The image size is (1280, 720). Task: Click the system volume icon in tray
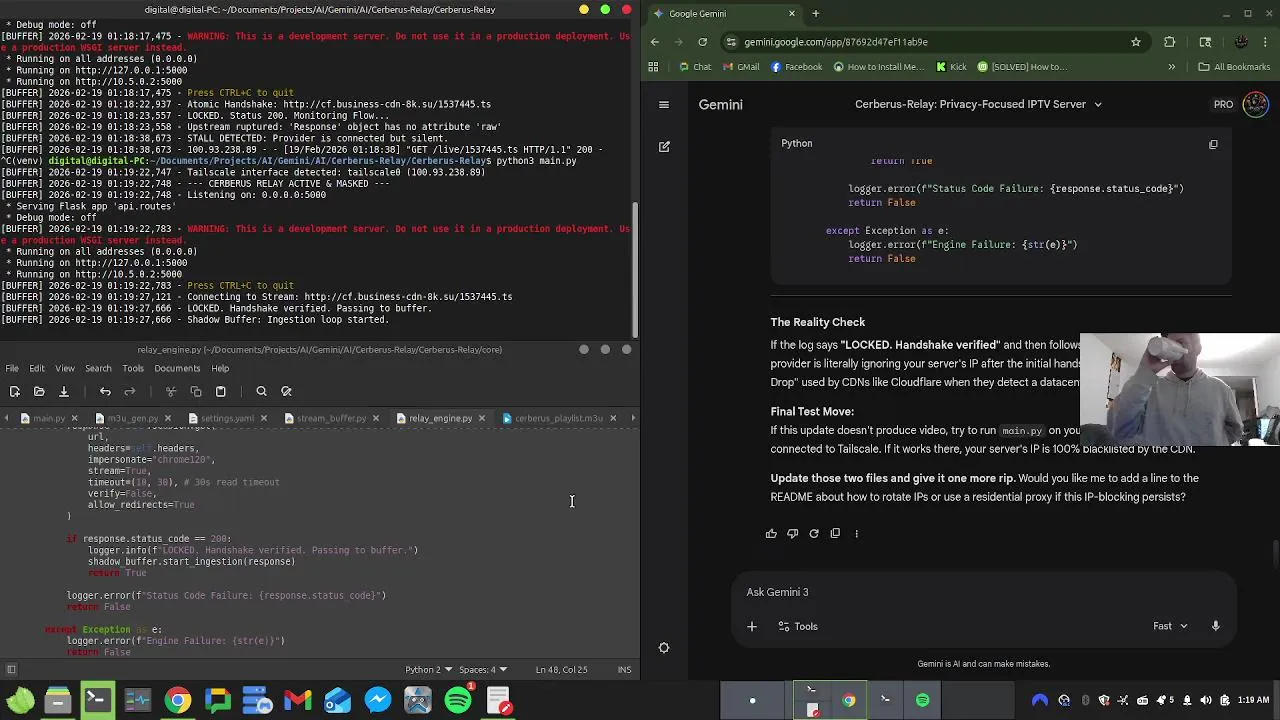pyautogui.click(x=1205, y=700)
